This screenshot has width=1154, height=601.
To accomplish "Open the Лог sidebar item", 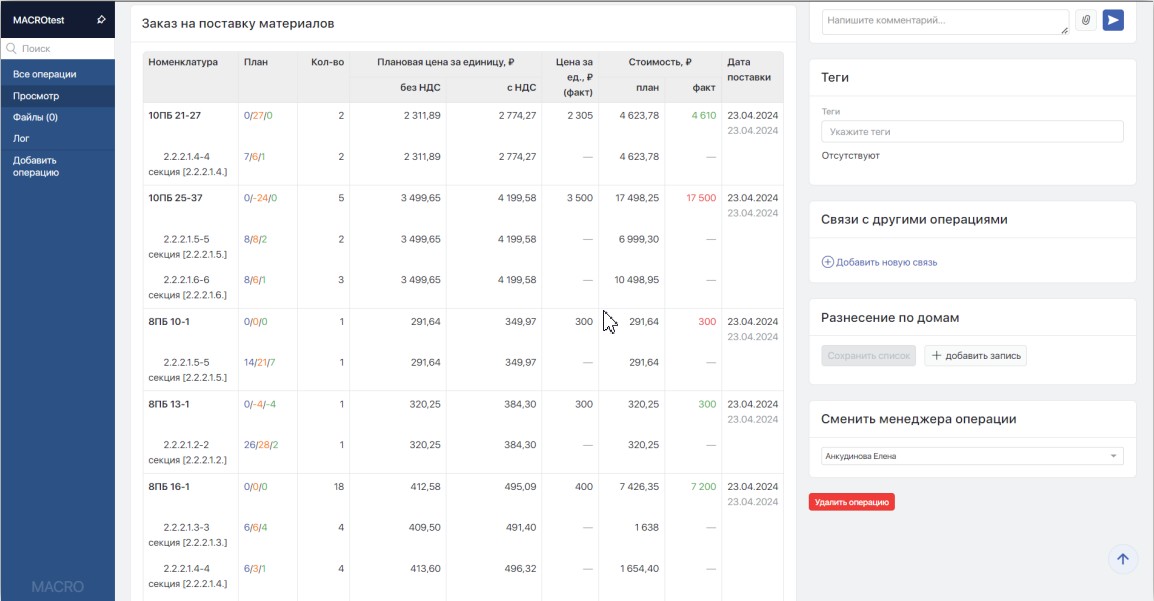I will coord(21,138).
